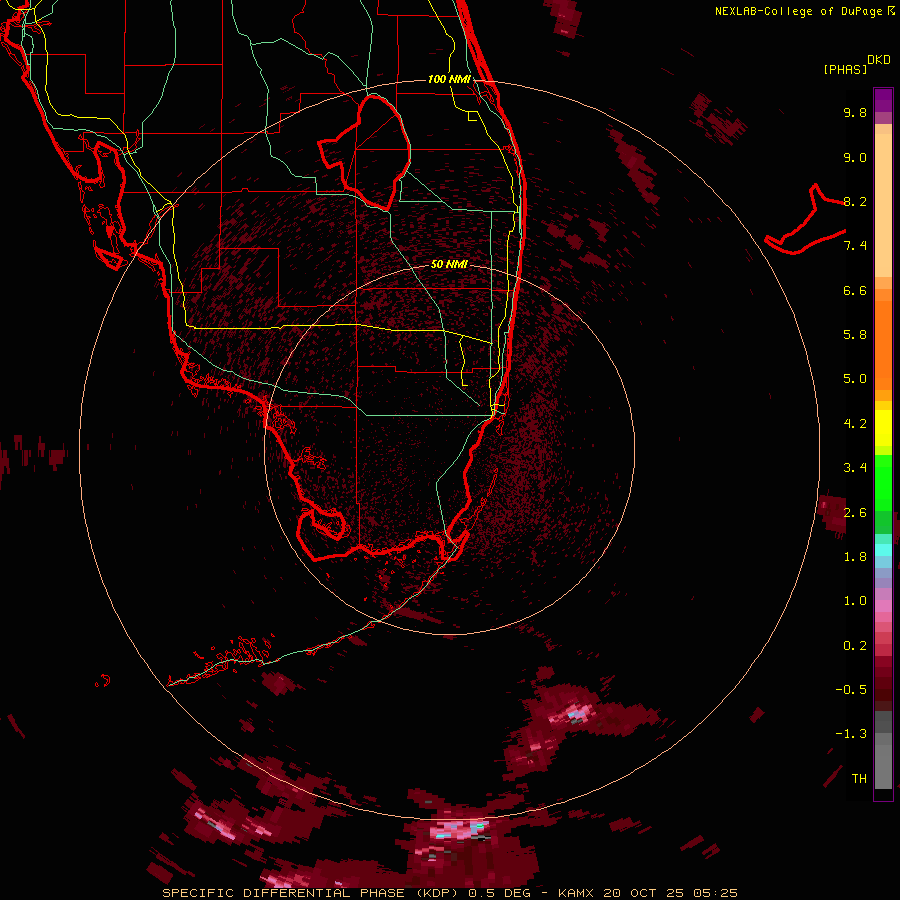This screenshot has width=900, height=900.
Task: Click the 100 NMI range ring label
Action: [449, 79]
